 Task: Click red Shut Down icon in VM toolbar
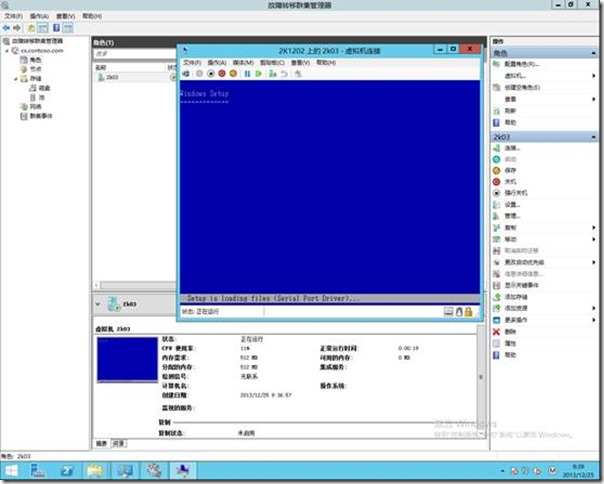(222, 73)
